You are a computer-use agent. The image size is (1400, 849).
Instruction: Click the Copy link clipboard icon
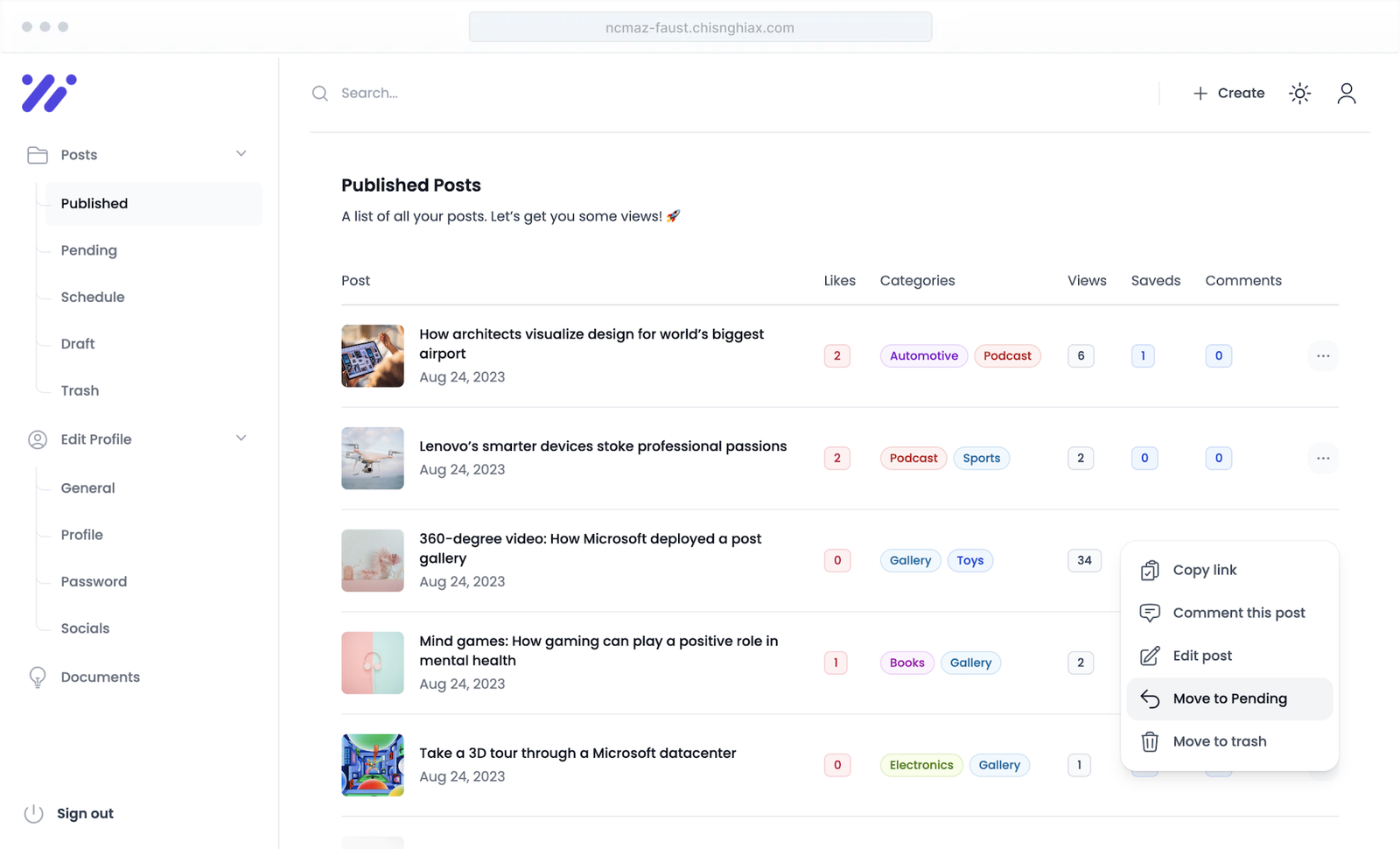tap(1150, 570)
